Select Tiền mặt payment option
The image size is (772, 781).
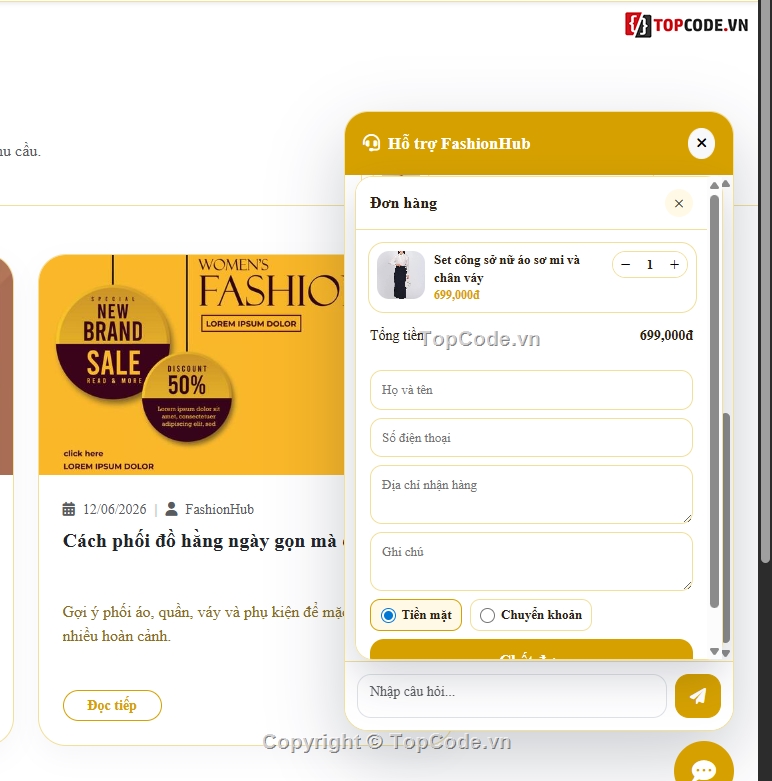pos(416,615)
